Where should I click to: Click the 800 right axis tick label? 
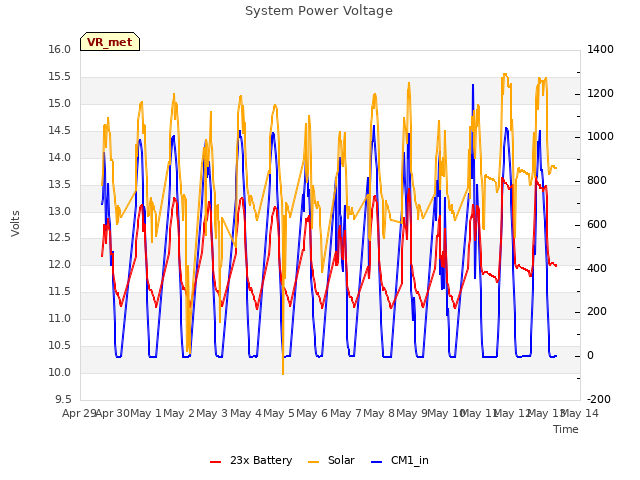click(597, 180)
